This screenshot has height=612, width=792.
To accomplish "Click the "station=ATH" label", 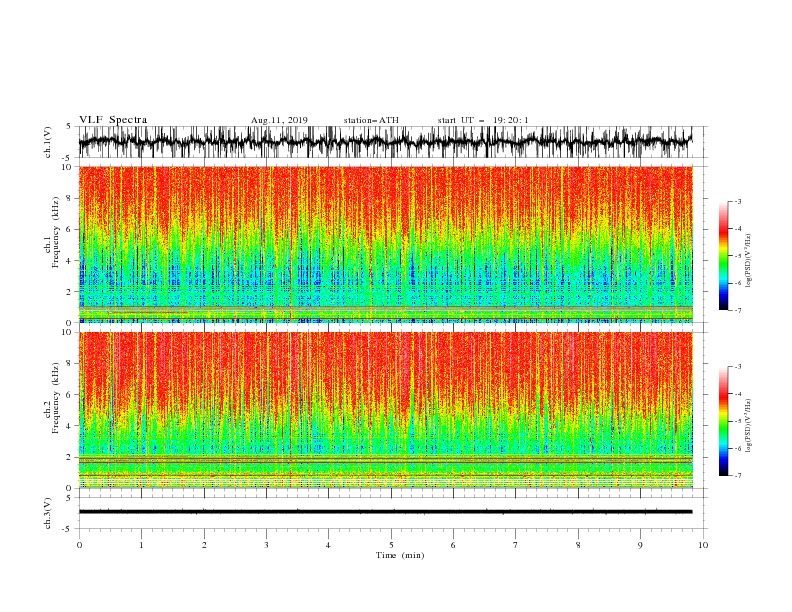I will click(x=371, y=120).
